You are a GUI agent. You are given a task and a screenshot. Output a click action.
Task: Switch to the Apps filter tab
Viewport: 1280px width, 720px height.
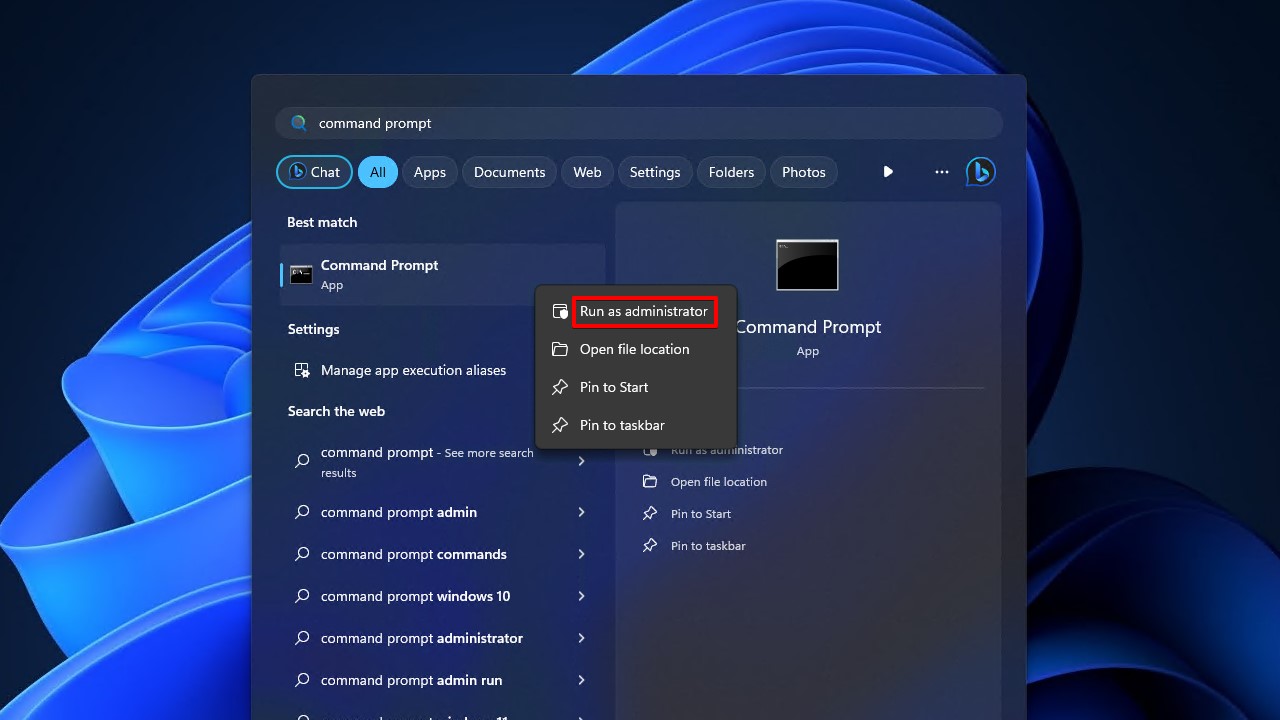(429, 172)
